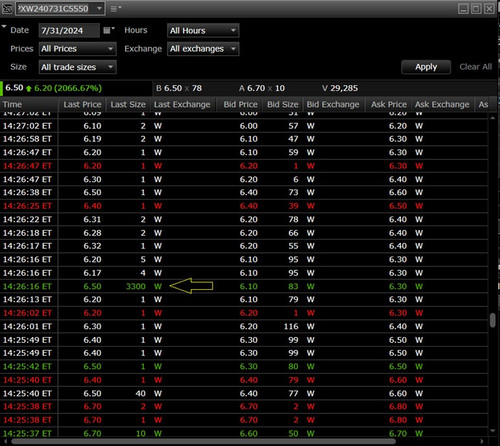This screenshot has height=446, width=500.
Task: Minimize the Time & Sales window
Action: 463,9
